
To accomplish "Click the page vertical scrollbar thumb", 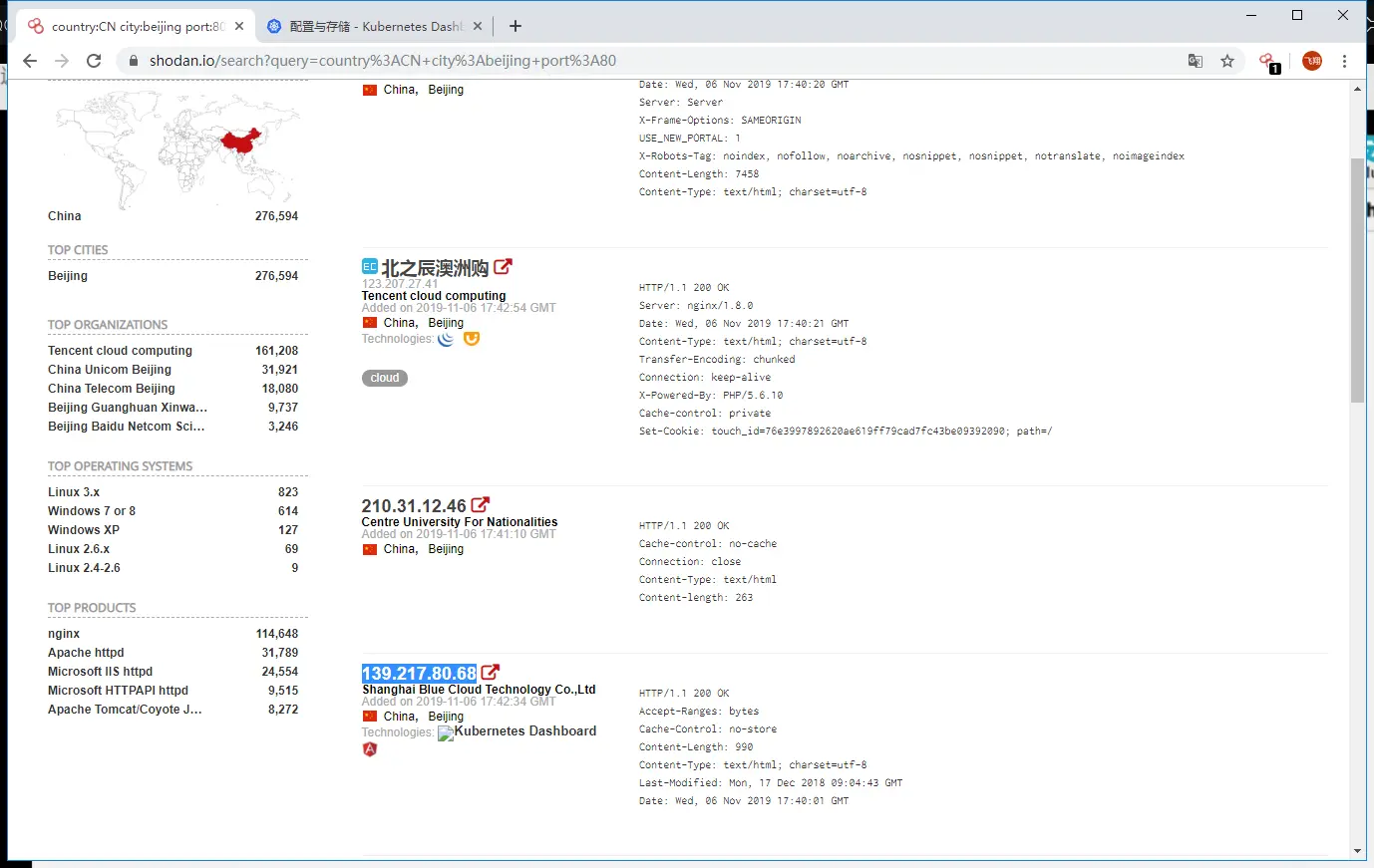I will click(x=1358, y=279).
